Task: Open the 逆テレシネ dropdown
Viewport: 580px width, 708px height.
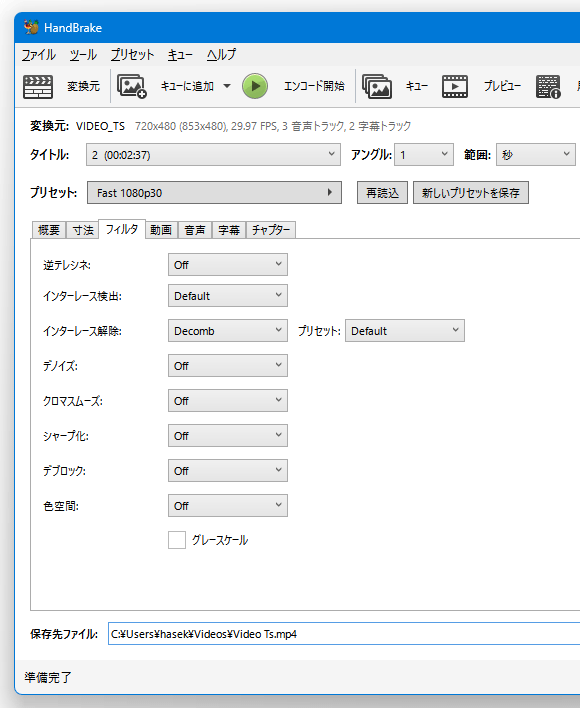Action: (227, 265)
